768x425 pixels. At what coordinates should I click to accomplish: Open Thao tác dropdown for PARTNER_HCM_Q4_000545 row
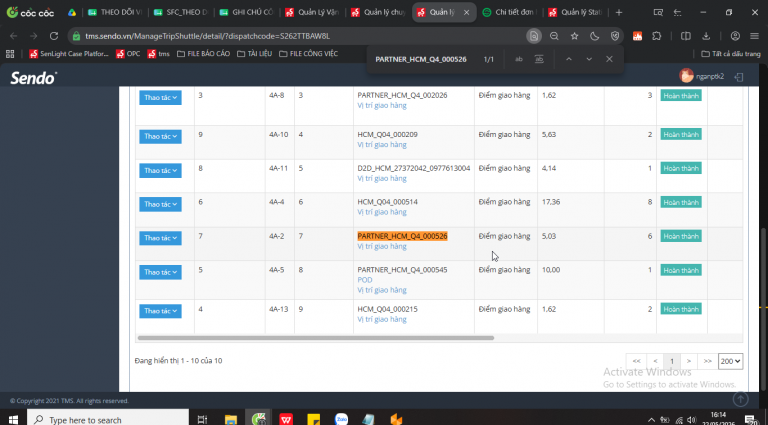tap(160, 272)
